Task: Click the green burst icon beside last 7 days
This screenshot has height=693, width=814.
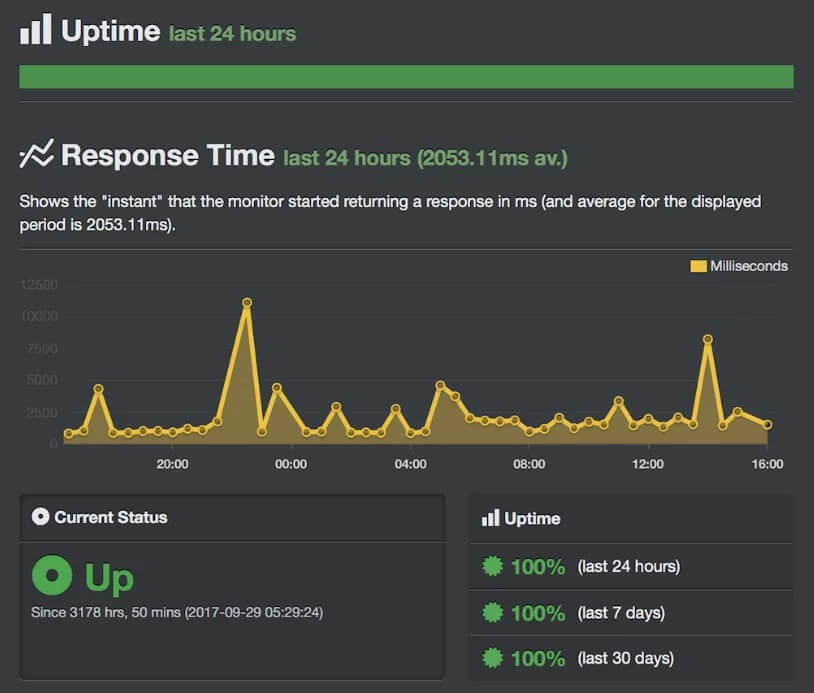Action: click(x=491, y=612)
